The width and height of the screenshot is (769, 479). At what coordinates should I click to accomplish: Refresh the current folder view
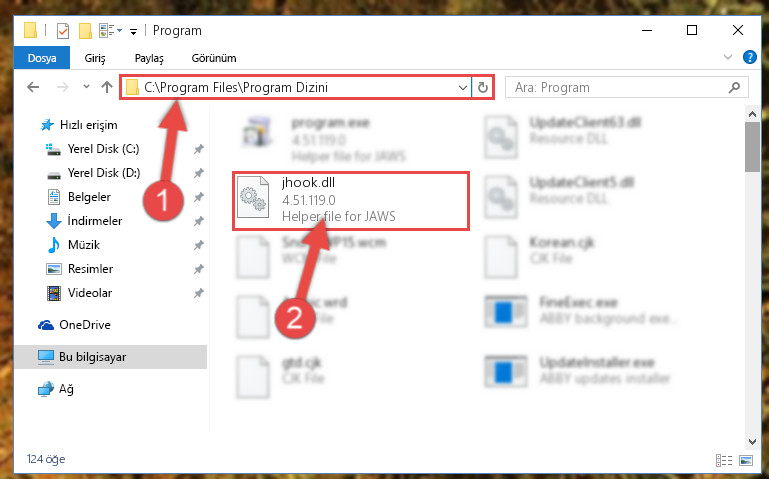click(x=483, y=87)
